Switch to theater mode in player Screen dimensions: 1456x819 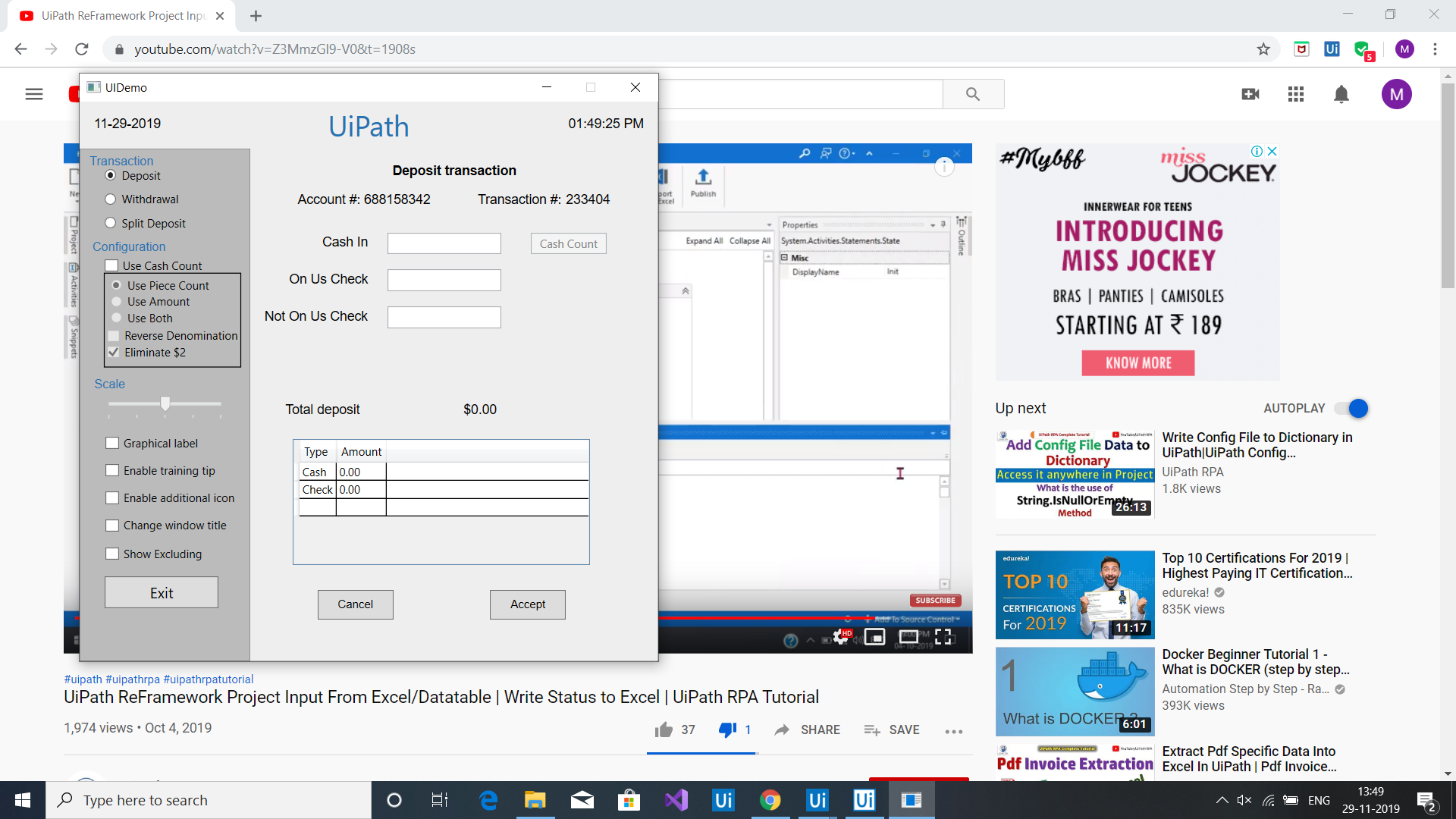pos(909,637)
